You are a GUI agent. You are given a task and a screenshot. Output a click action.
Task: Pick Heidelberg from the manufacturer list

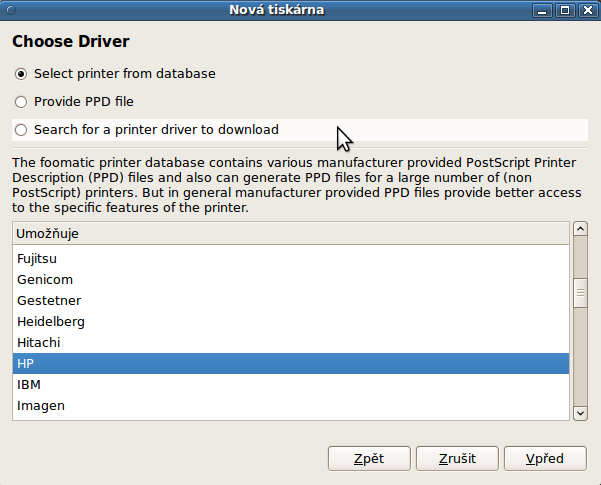click(291, 322)
